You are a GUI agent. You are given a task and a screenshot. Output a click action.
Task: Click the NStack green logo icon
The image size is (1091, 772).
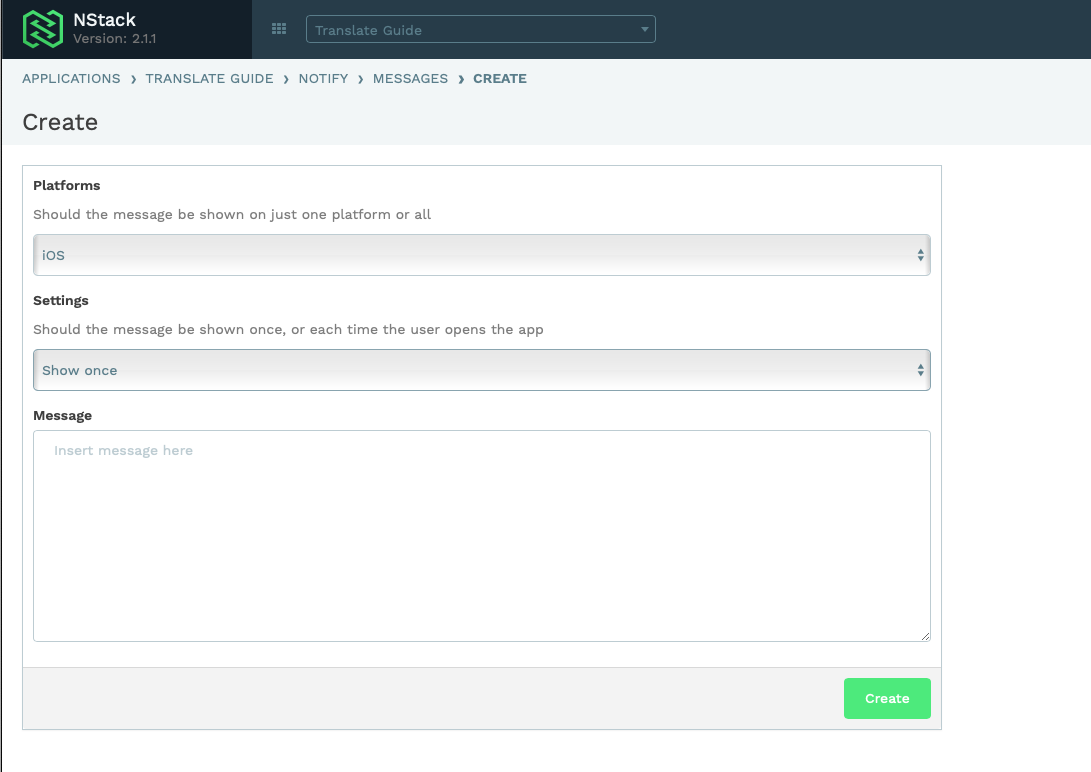(42, 29)
